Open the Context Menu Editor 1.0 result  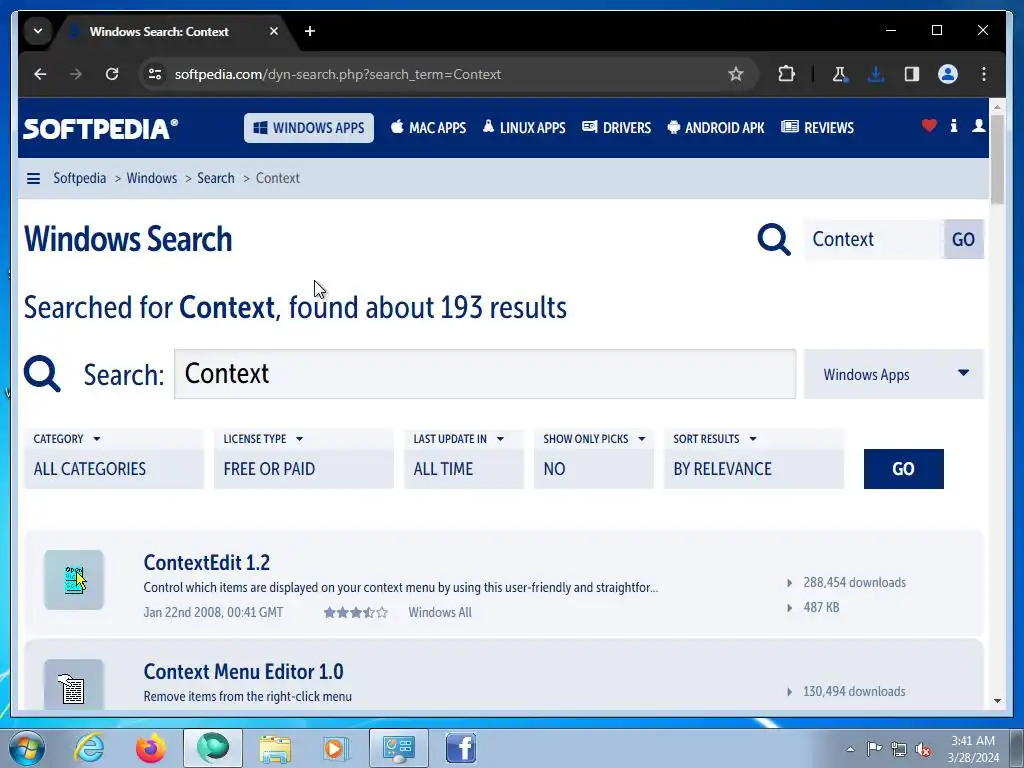(243, 671)
